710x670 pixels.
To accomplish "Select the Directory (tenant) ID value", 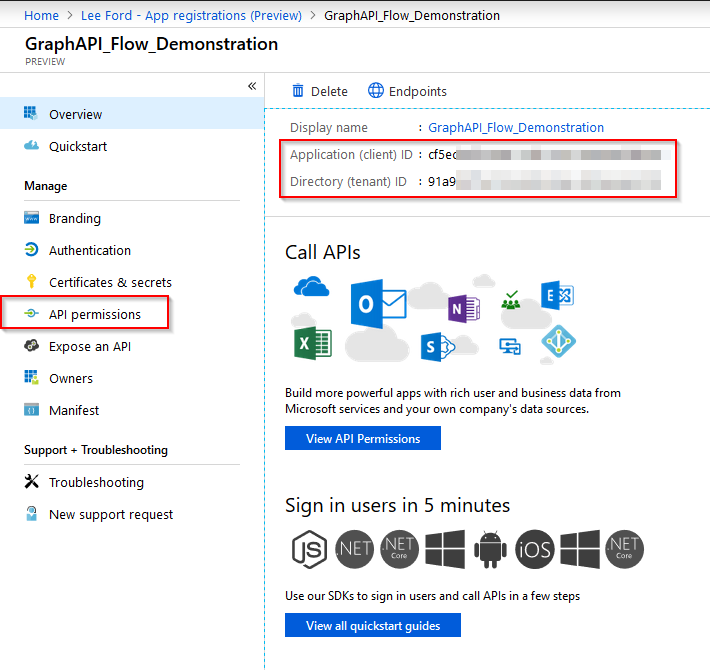I will point(544,182).
